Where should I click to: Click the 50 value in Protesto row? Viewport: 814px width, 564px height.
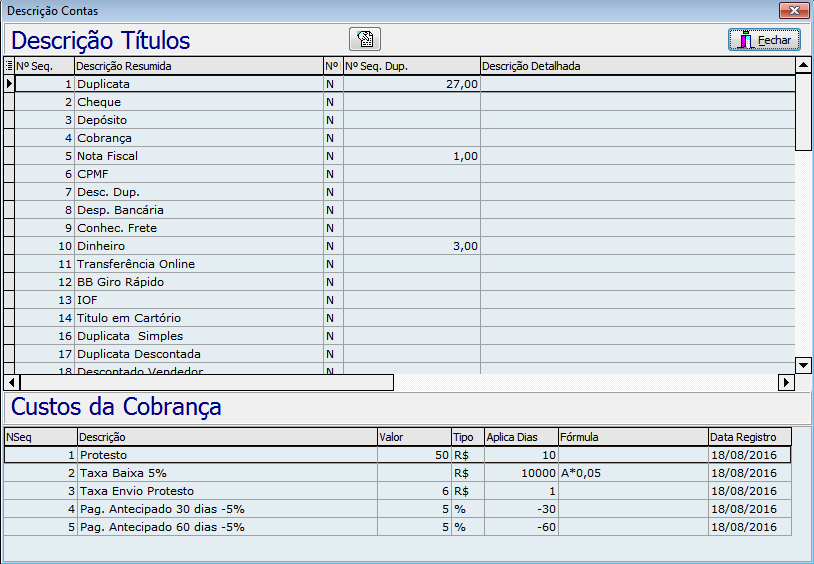[x=414, y=455]
